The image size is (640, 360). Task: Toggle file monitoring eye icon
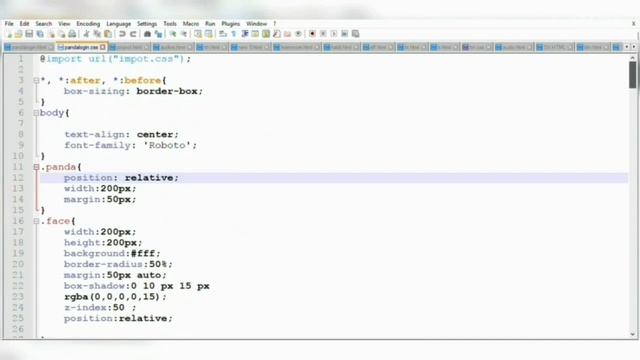(298, 34)
